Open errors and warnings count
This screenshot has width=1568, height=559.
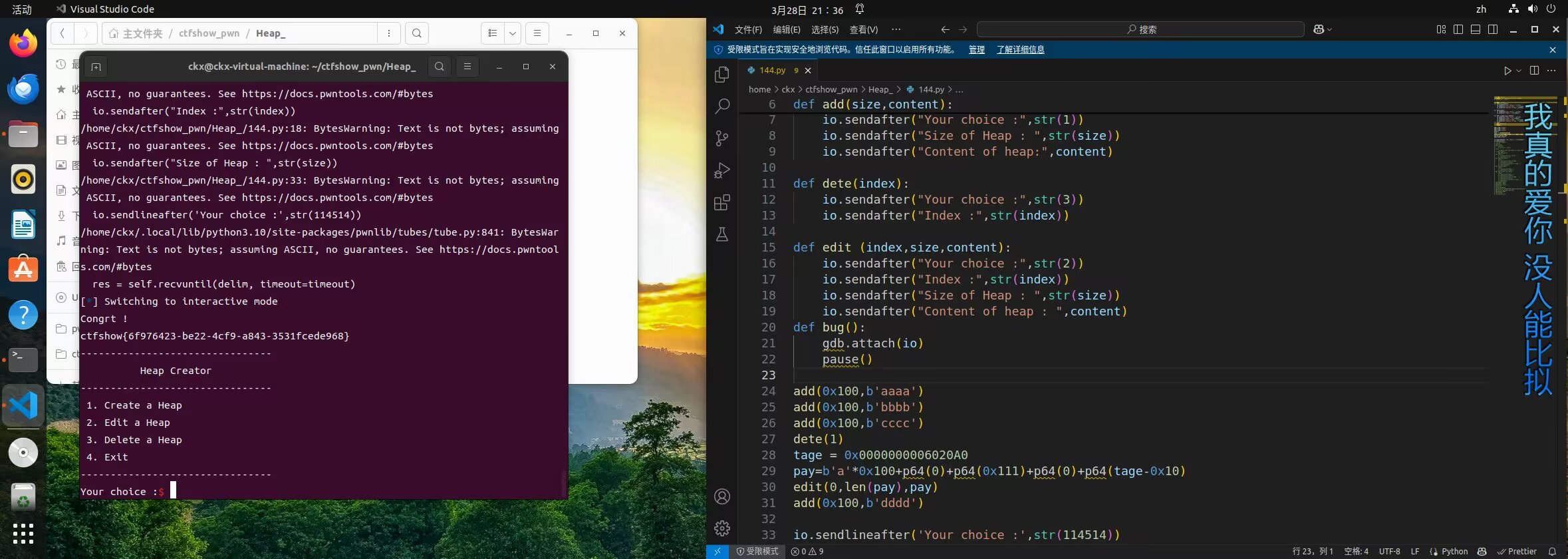click(807, 552)
